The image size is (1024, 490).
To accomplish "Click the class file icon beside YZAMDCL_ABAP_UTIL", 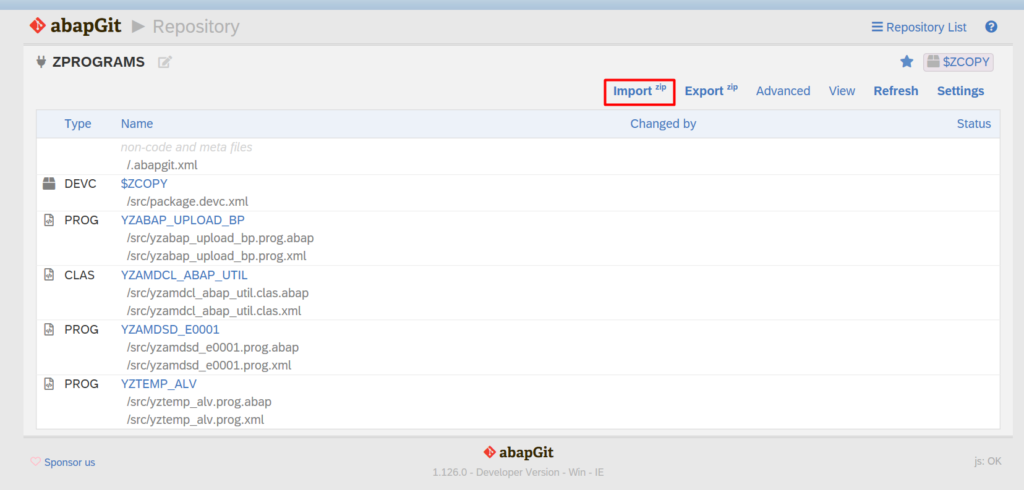I will click(48, 275).
